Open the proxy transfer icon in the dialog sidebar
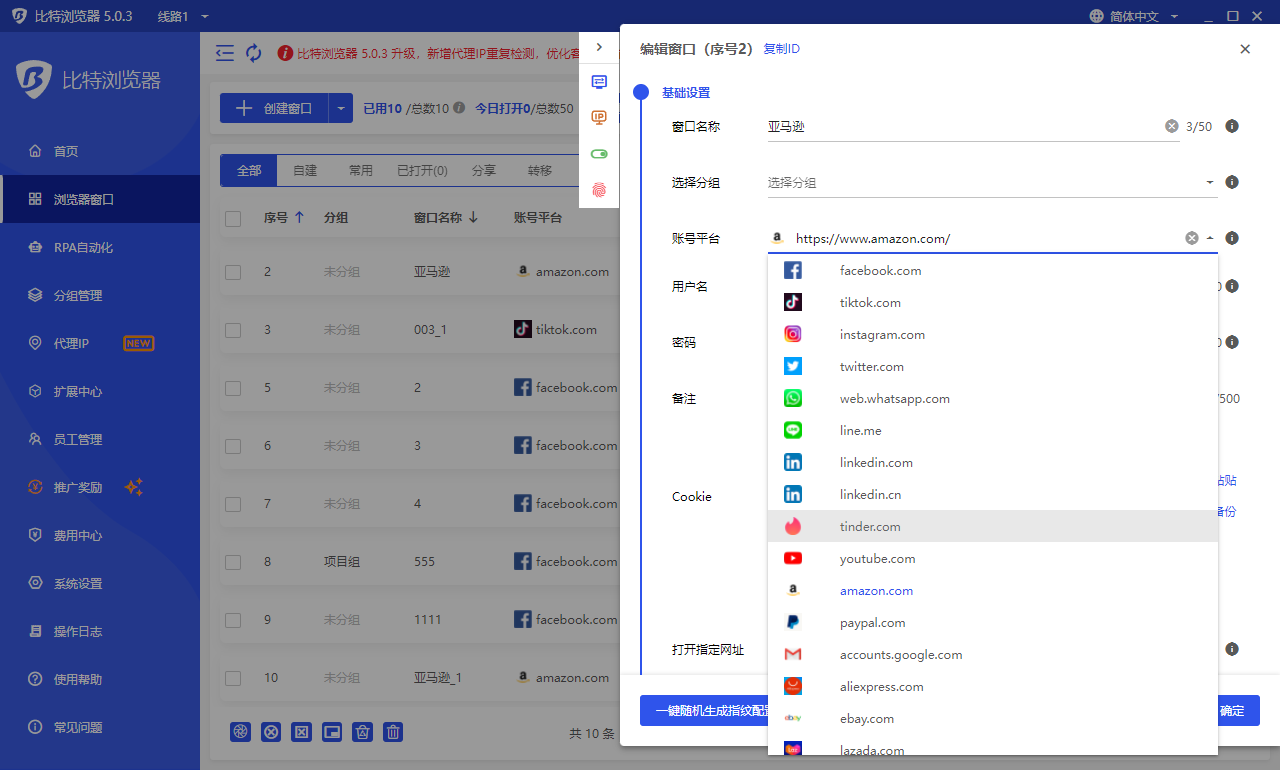This screenshot has width=1280, height=770. coord(599,83)
